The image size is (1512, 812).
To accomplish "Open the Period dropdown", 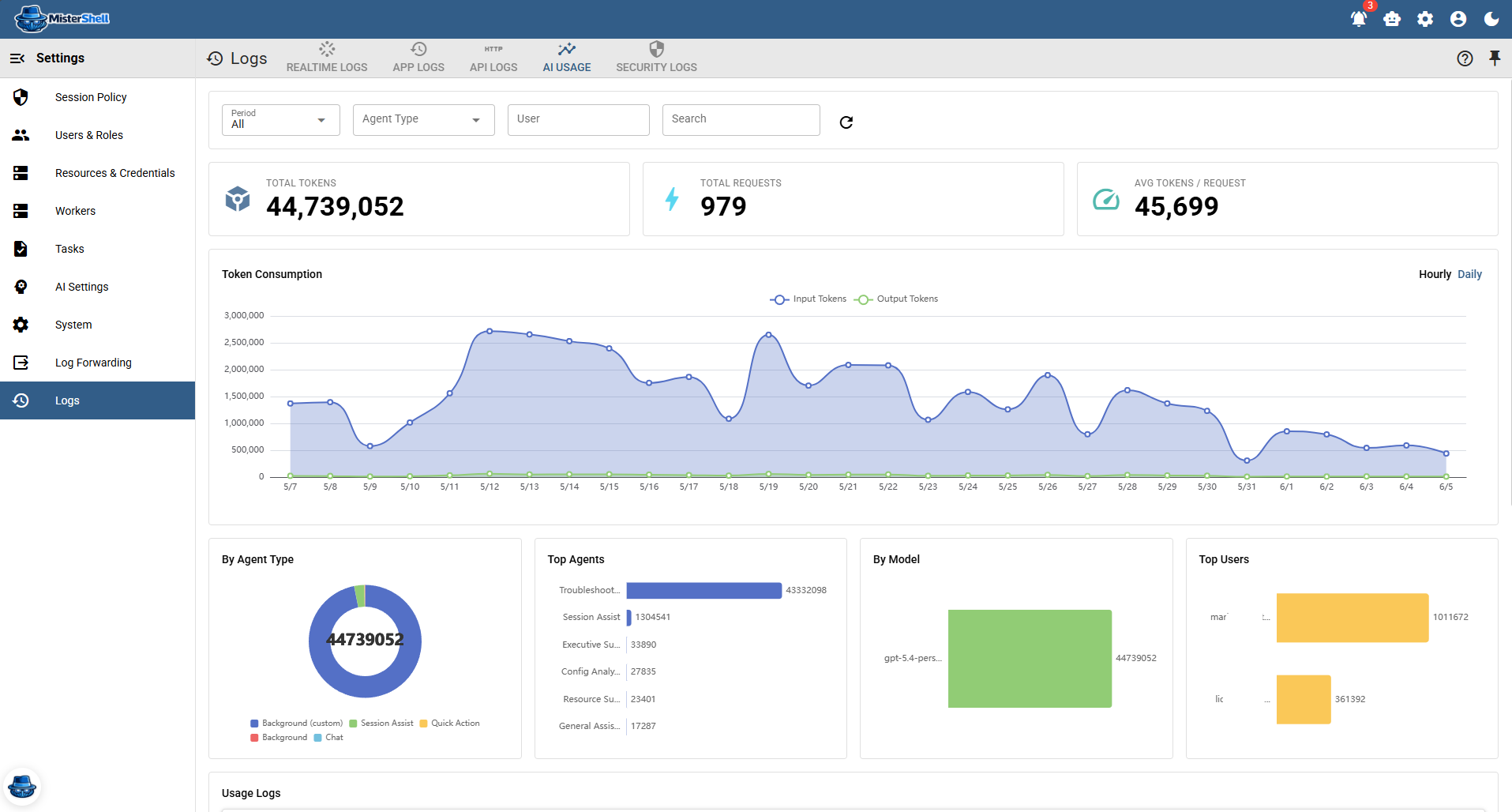I will (281, 120).
